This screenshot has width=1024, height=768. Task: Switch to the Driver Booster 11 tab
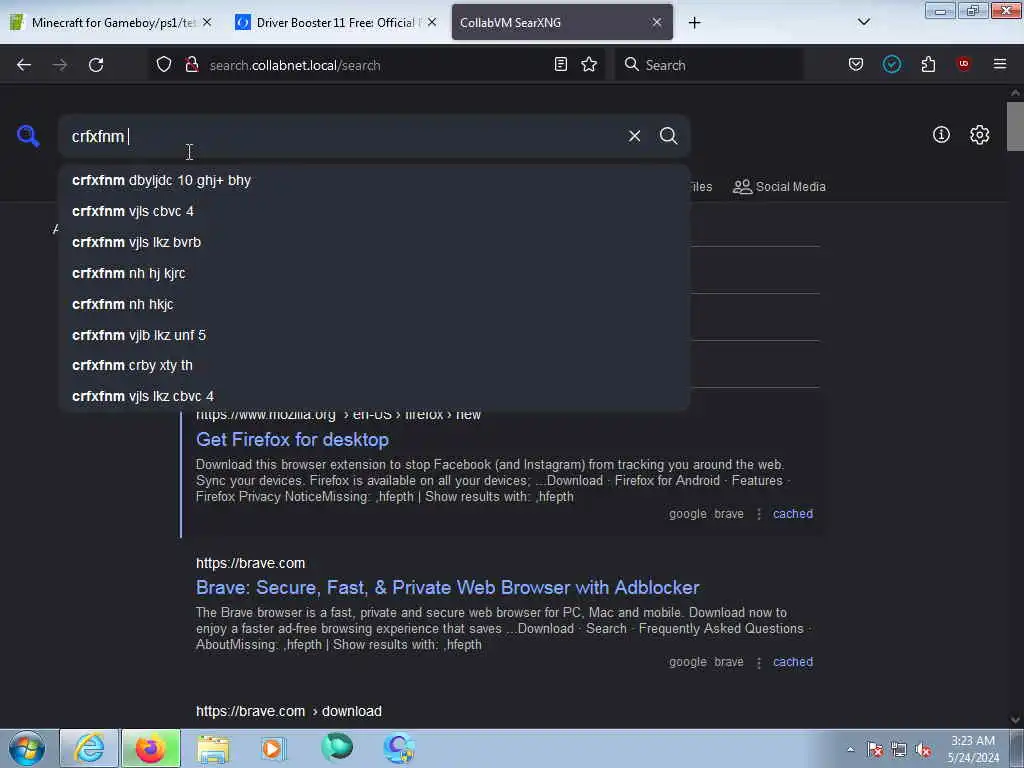(x=336, y=22)
